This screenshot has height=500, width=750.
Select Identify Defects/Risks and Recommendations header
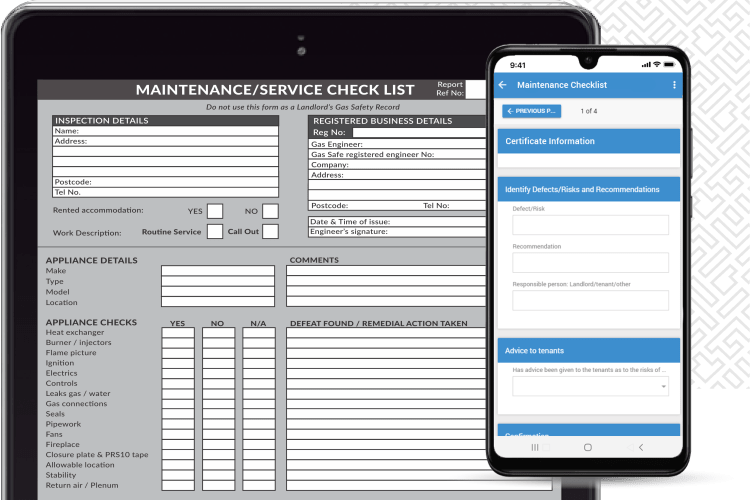(588, 189)
